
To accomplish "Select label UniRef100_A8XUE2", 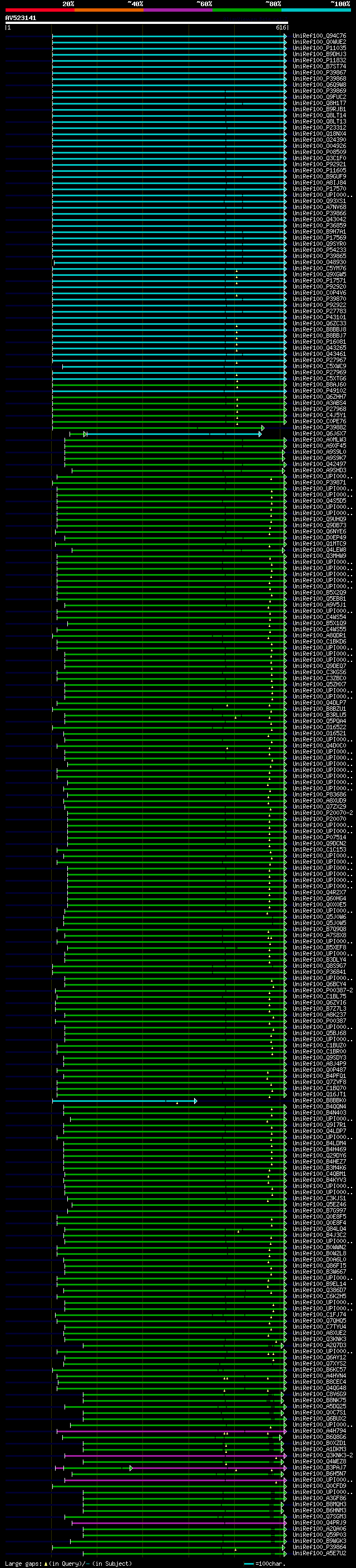I will pos(319,1333).
